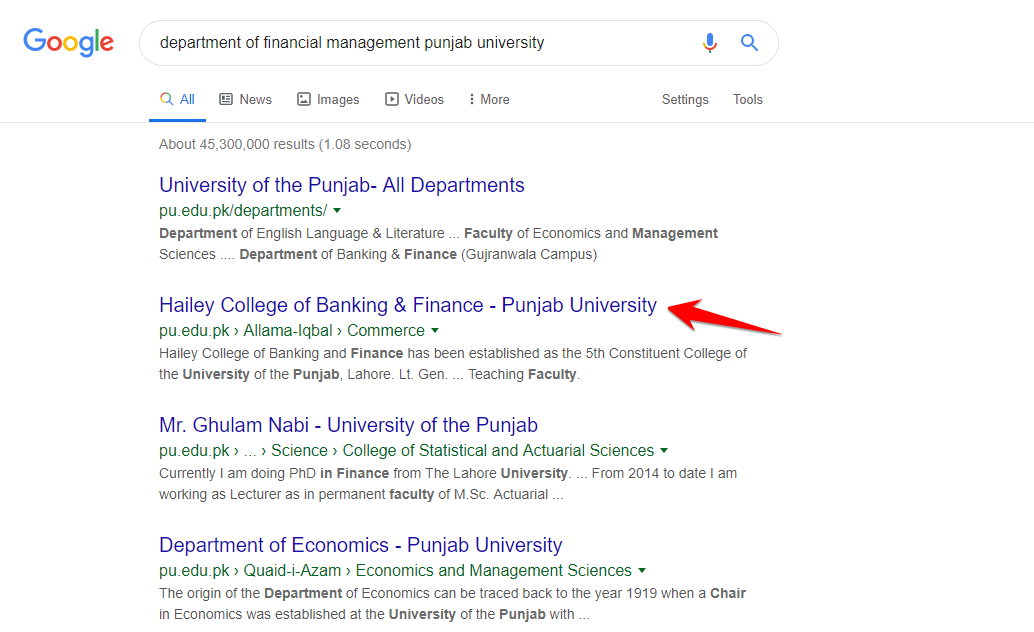Expand arrow next to pu.edu.pk/departments/ URL
This screenshot has width=1034, height=632.
tap(337, 211)
